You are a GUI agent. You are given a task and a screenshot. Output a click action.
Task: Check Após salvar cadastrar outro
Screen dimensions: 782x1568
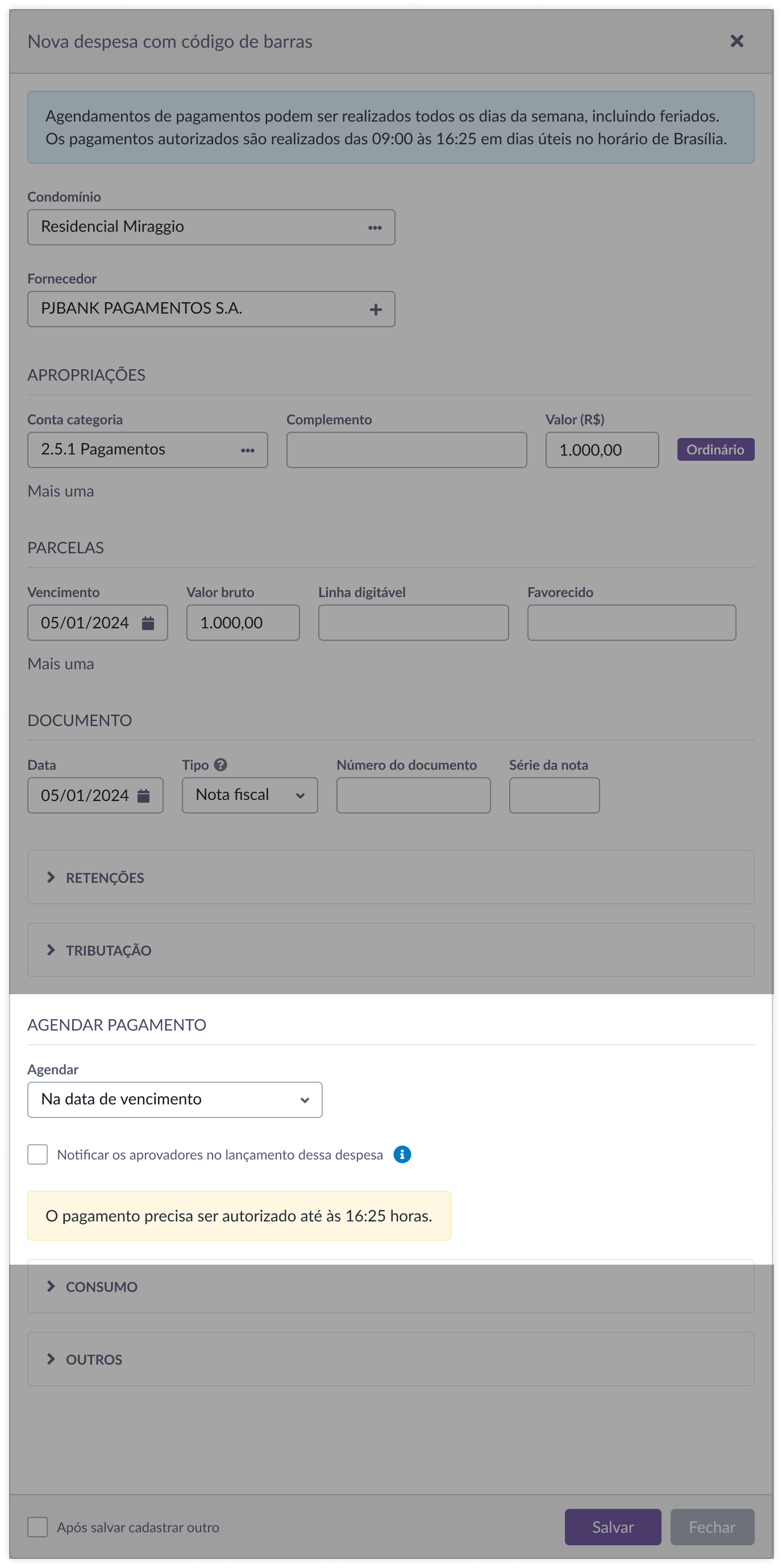[x=38, y=1527]
